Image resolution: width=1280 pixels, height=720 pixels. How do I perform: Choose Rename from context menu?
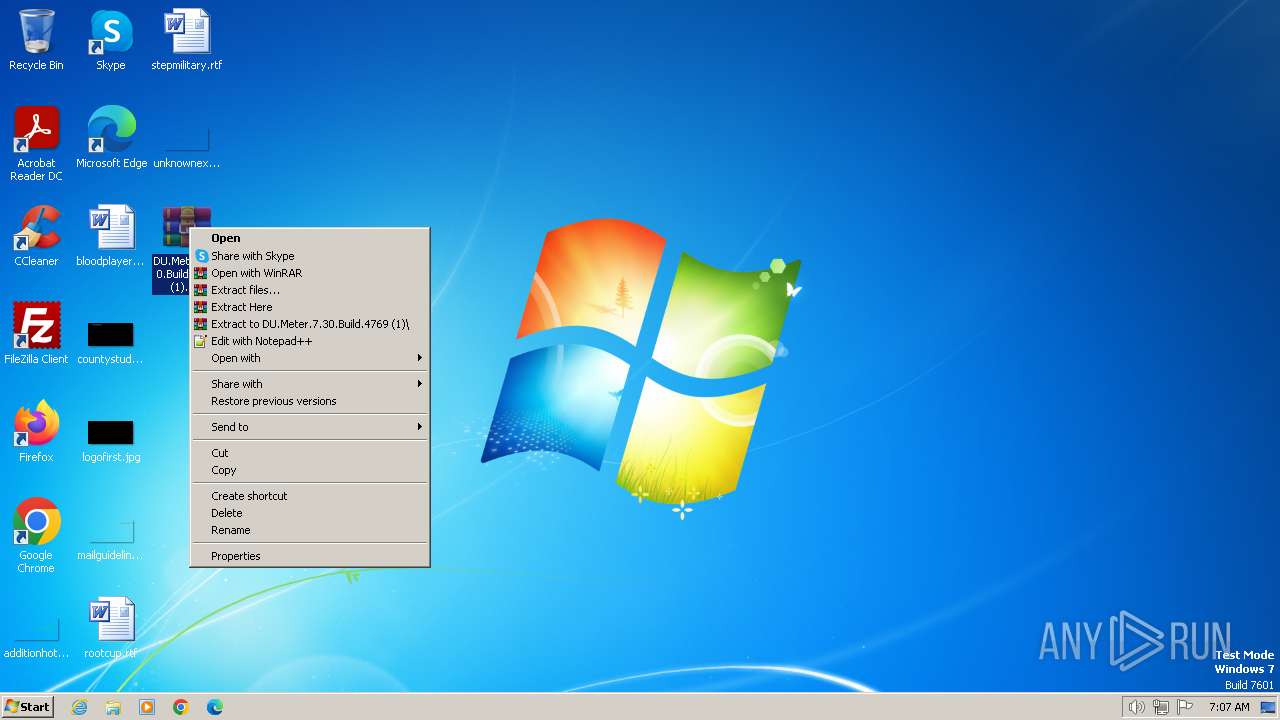[x=310, y=530]
